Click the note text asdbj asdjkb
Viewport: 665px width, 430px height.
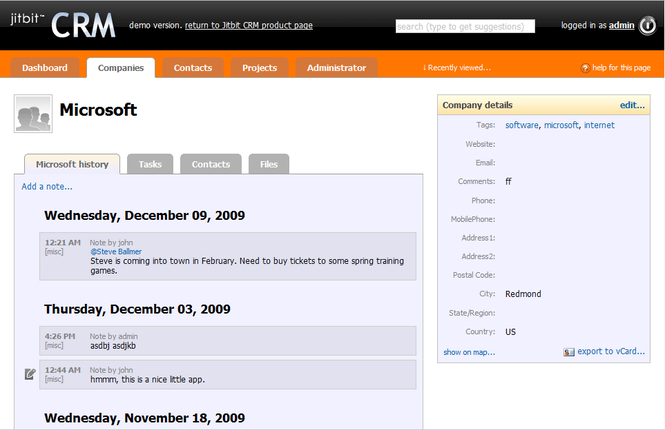click(x=113, y=346)
